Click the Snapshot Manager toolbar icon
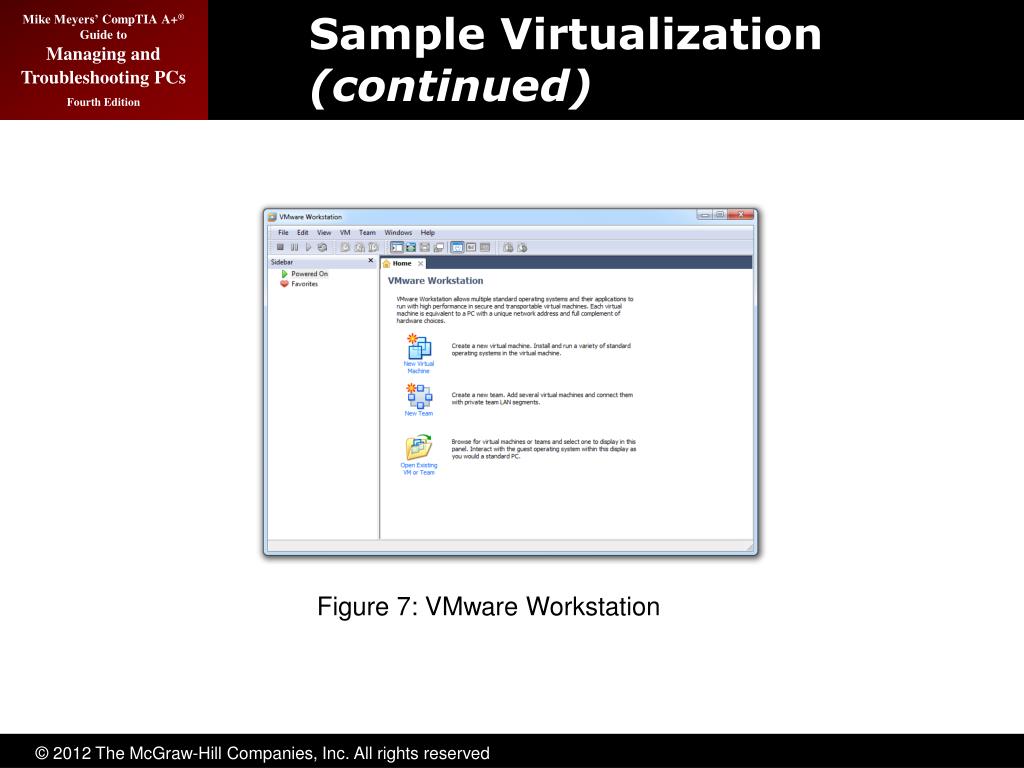1024x768 pixels. (x=373, y=248)
